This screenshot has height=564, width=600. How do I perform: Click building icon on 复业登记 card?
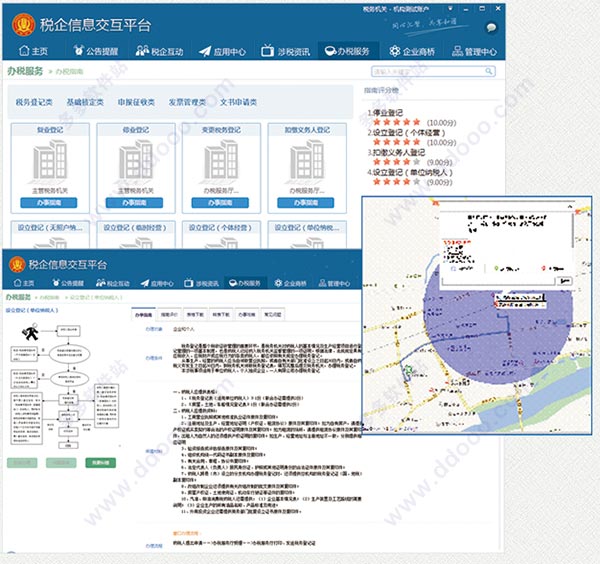point(50,160)
